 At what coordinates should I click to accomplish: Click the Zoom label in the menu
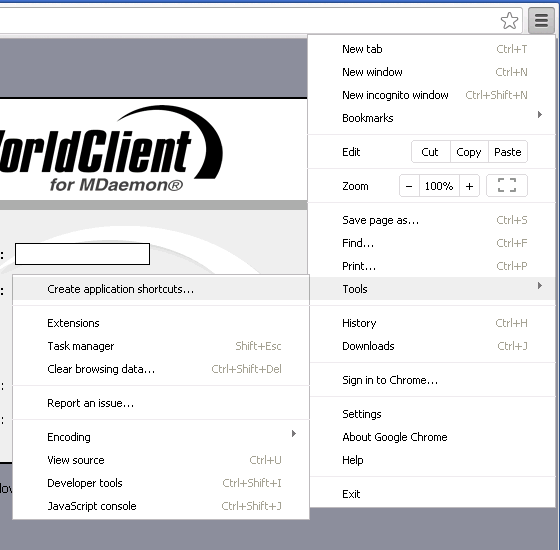coord(355,186)
